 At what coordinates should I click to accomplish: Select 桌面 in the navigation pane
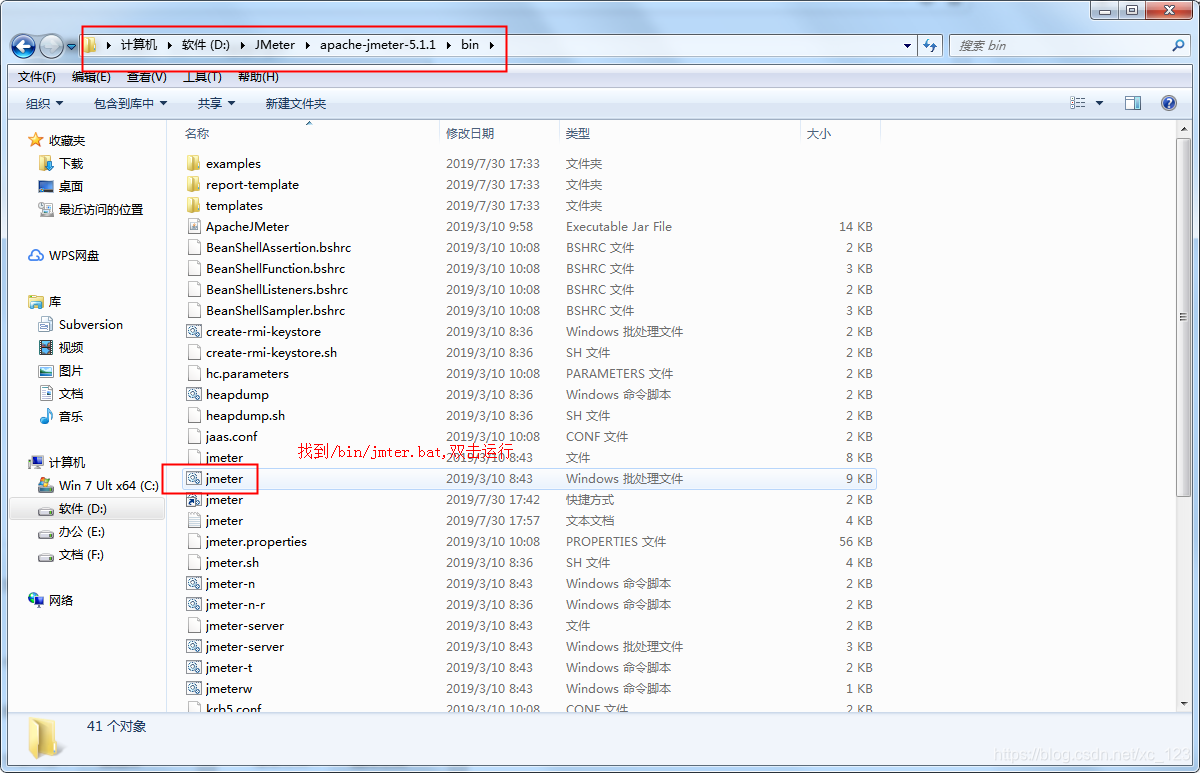(70, 186)
